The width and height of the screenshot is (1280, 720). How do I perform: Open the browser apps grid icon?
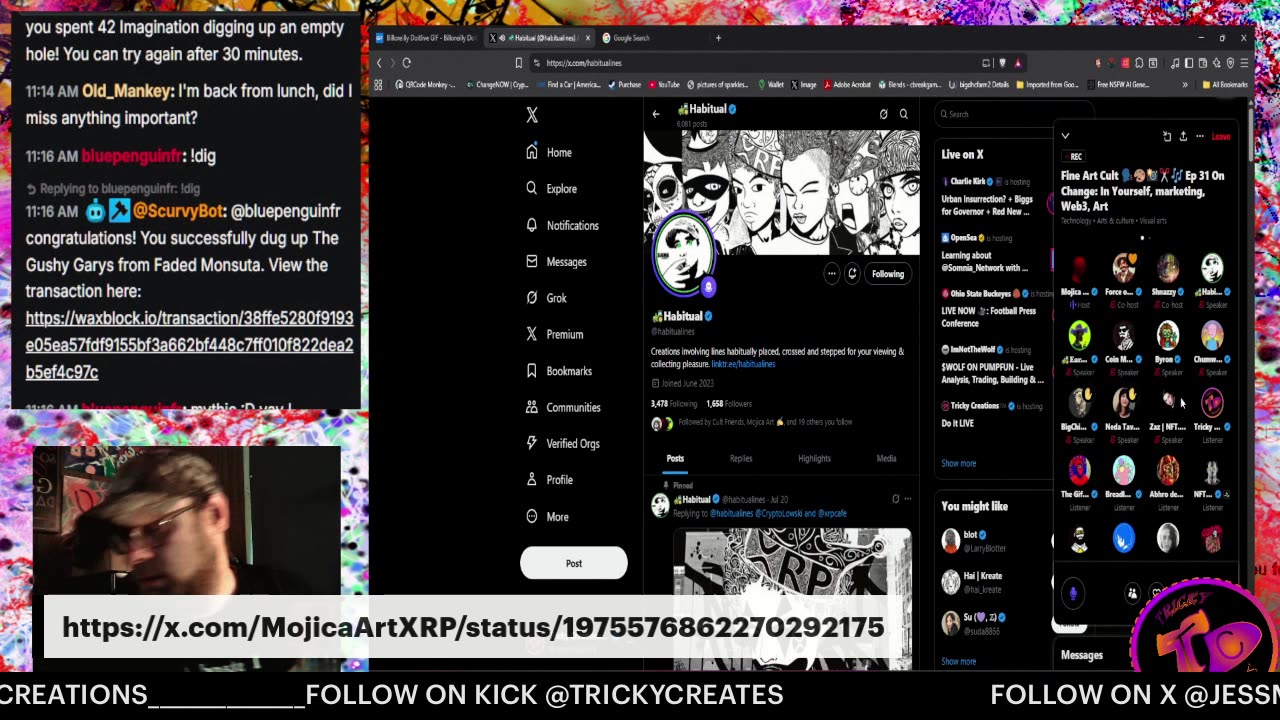tap(378, 85)
